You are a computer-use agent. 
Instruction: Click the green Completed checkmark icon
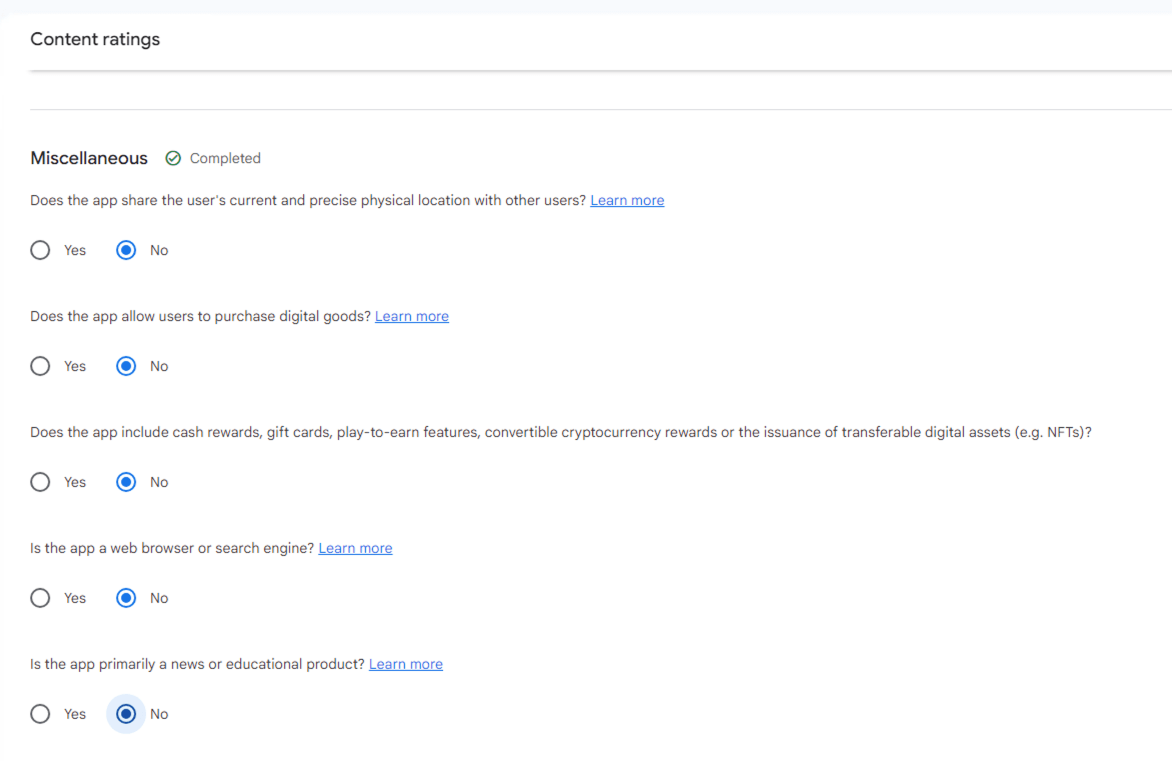click(x=173, y=158)
